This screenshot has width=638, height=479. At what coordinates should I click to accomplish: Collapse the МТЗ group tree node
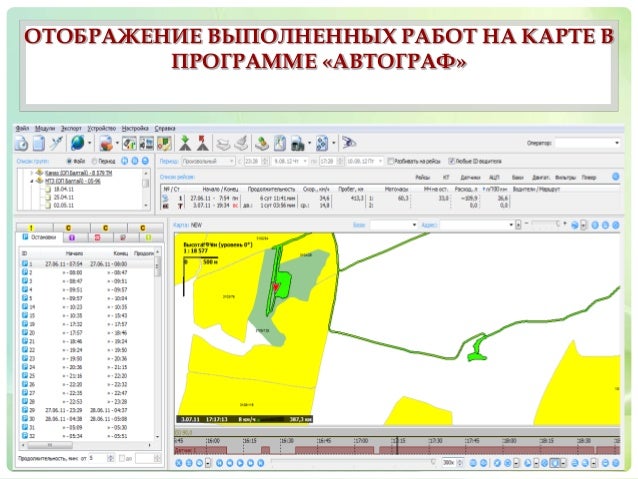[31, 181]
